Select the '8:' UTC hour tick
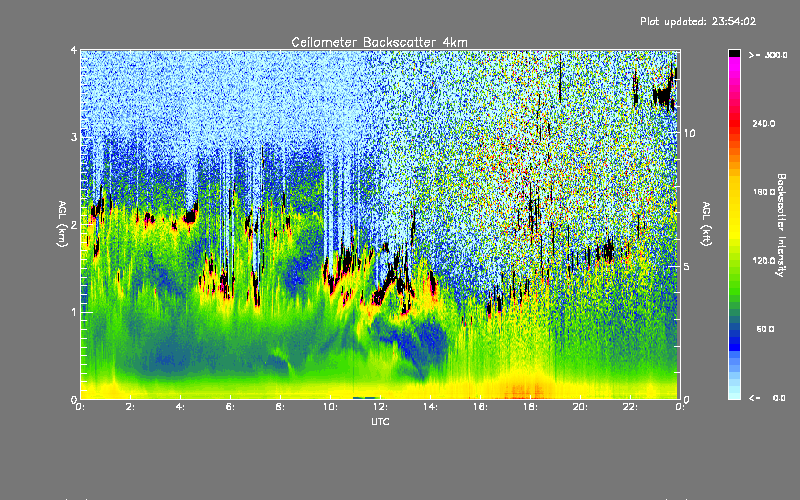800x500 pixels. point(280,407)
